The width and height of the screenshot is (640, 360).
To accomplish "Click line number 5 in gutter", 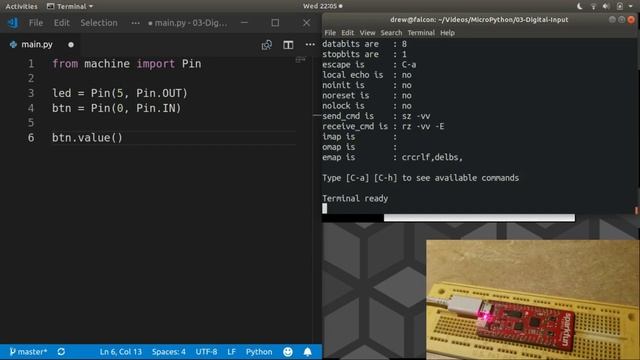I will click(x=31, y=123).
